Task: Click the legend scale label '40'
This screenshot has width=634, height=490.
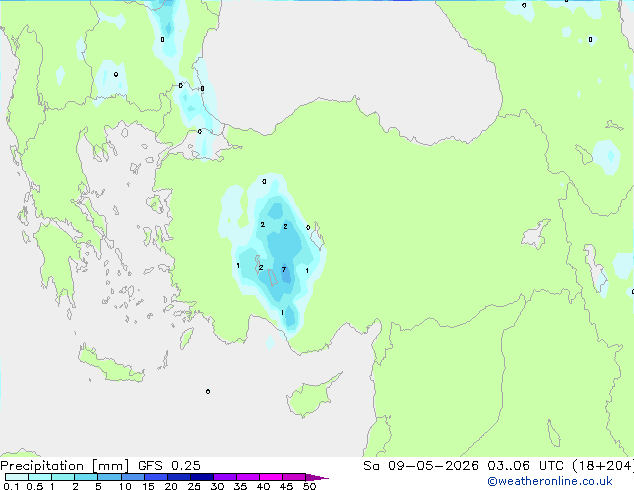Action: pos(263,486)
